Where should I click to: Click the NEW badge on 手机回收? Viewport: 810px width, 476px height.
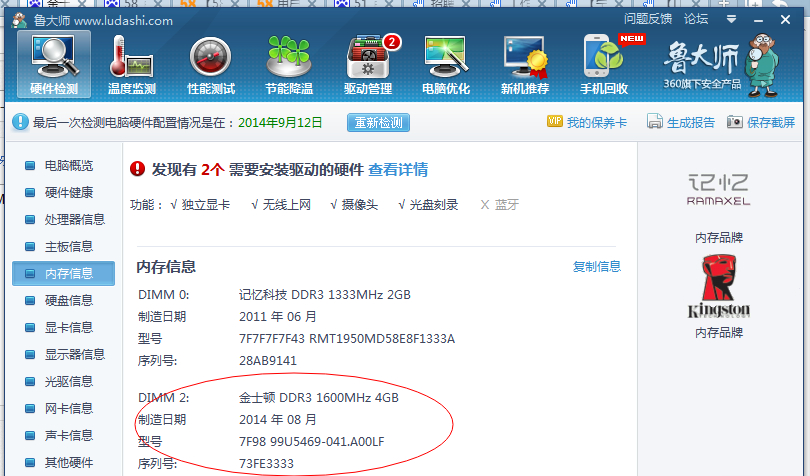(632, 39)
